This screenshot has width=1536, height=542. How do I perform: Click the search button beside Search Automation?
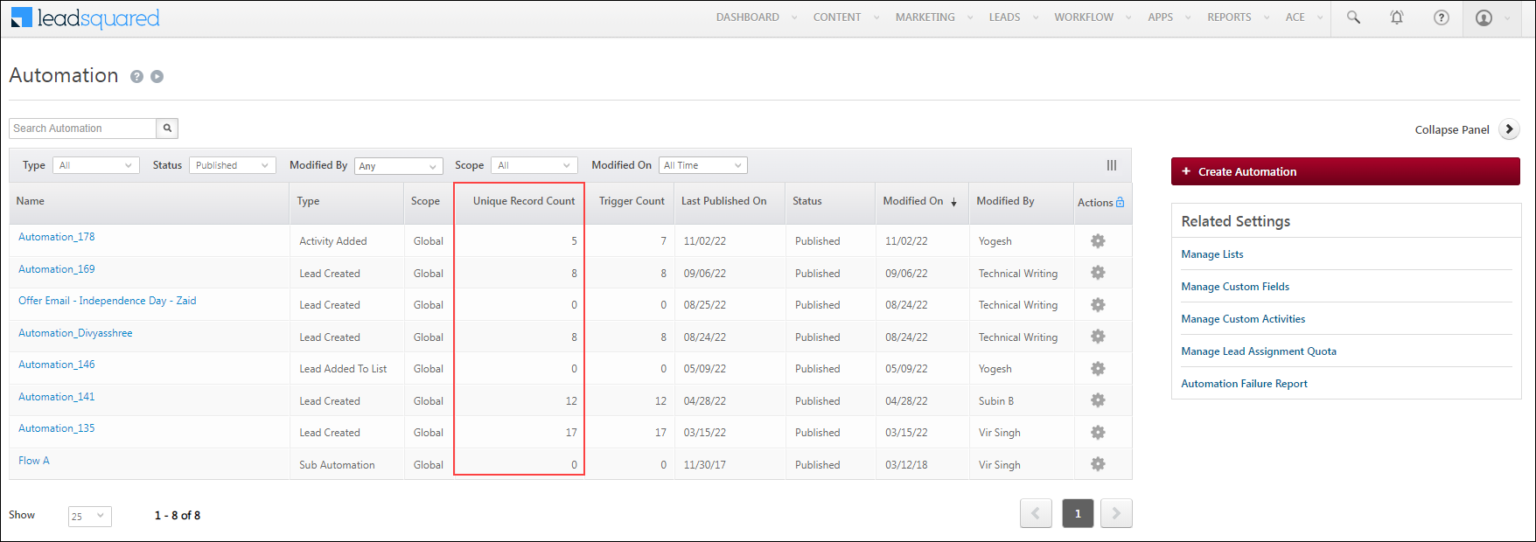point(168,128)
